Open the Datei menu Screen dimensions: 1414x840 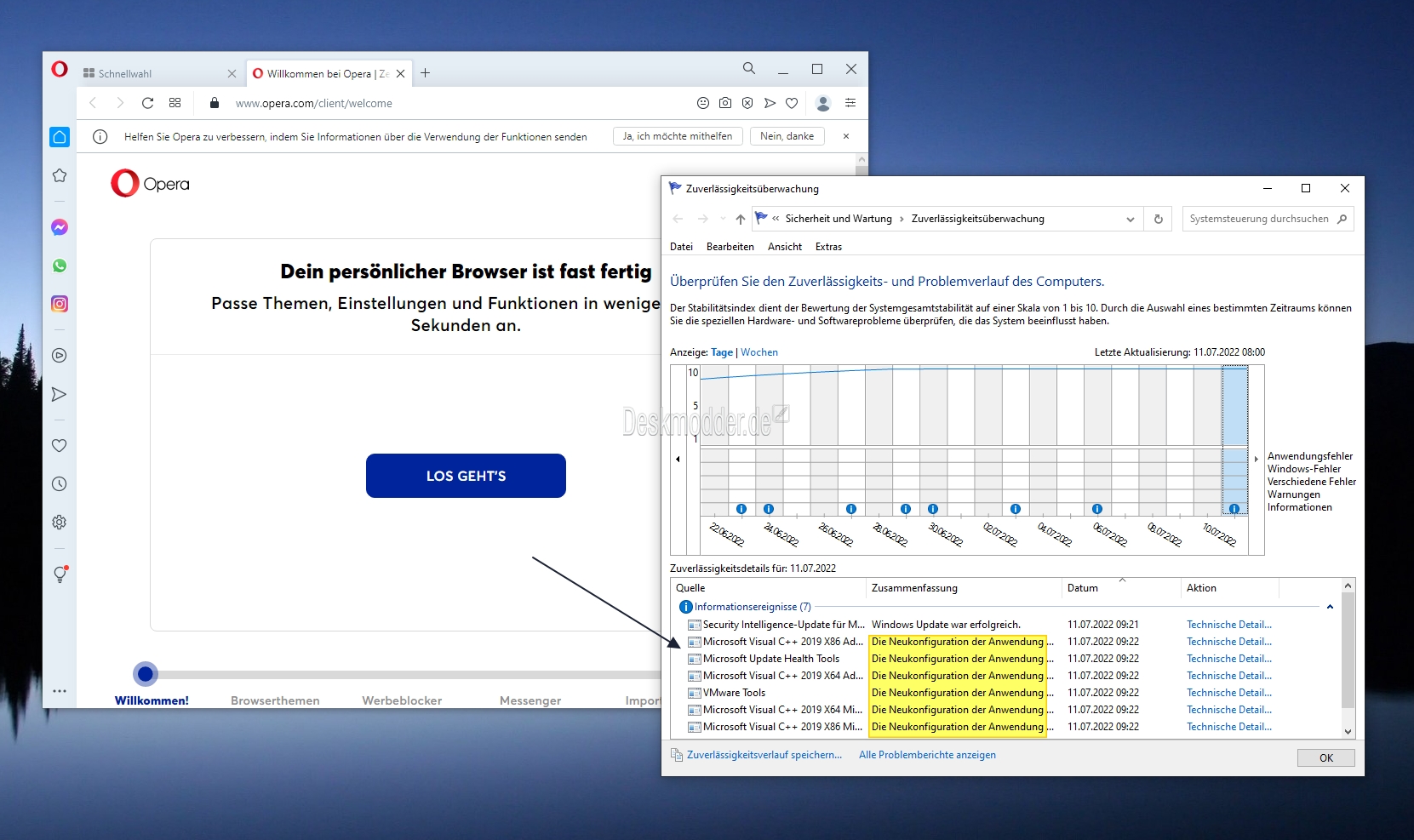(x=681, y=247)
